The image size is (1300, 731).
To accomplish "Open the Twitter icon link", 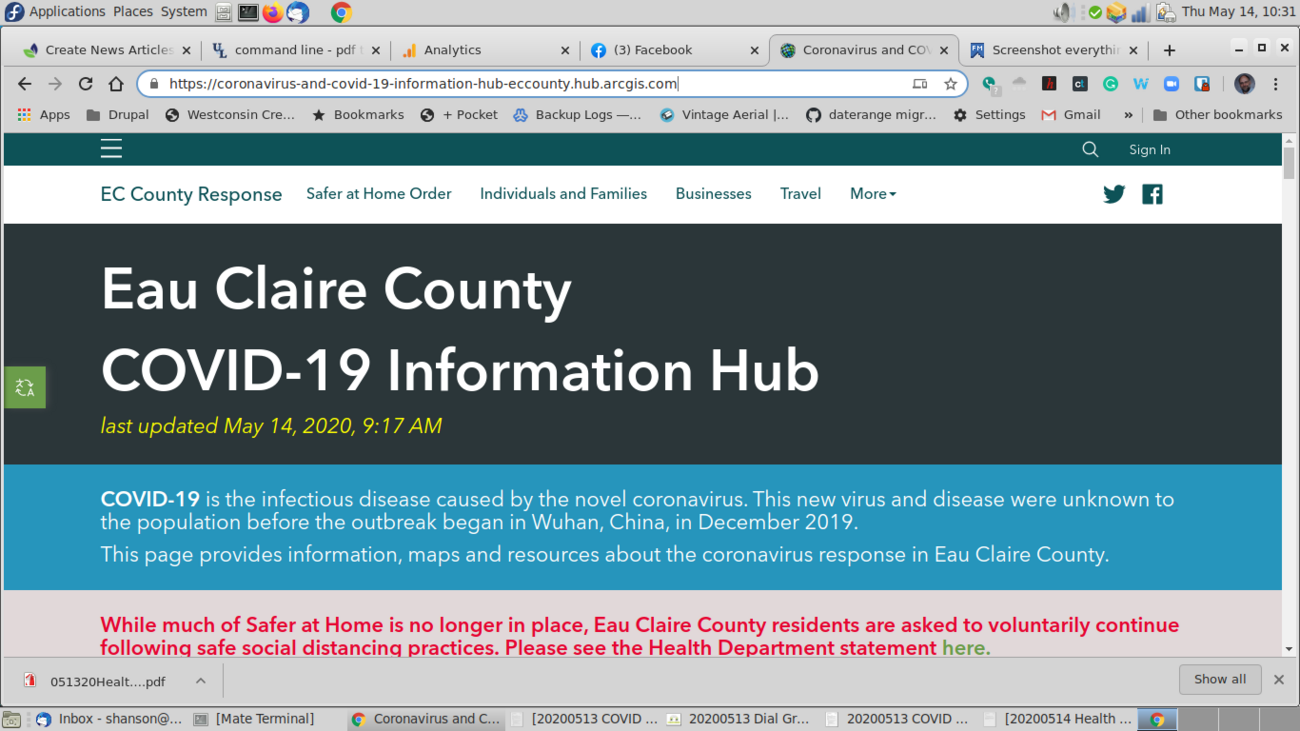I will [x=1114, y=194].
